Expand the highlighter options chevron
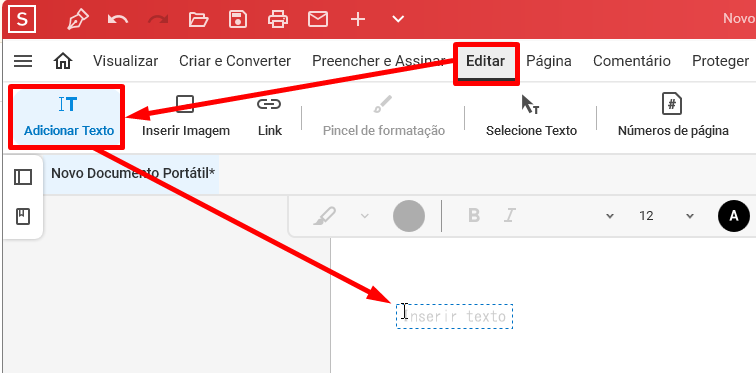Viewport: 756px width, 373px height. 365,216
